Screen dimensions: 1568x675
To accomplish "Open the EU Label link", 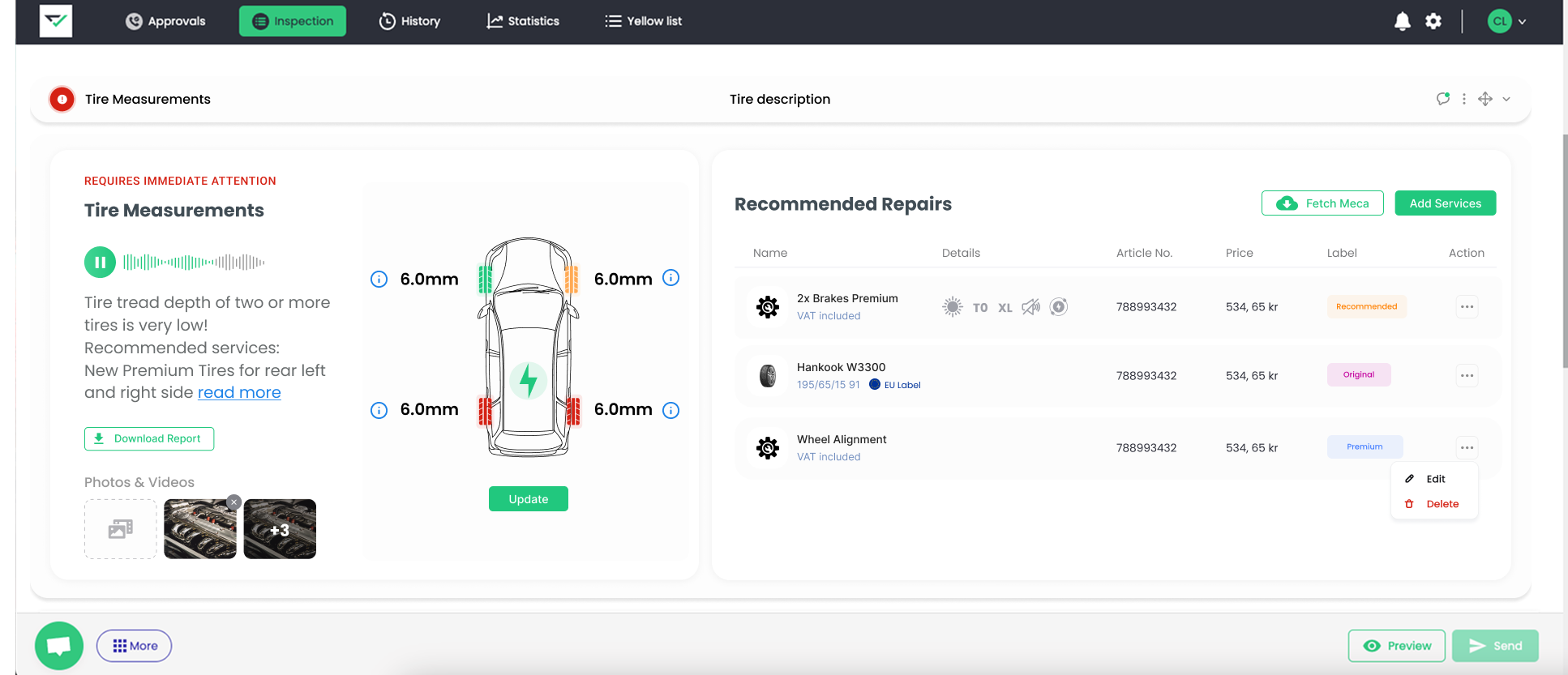I will [895, 385].
